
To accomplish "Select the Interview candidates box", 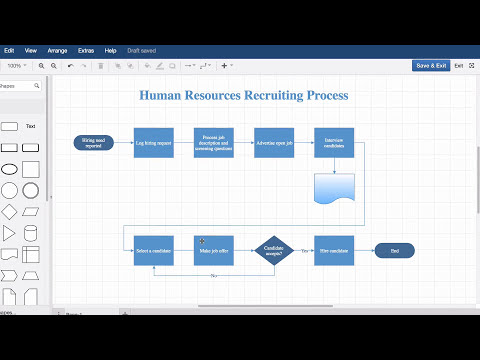I will coord(334,143).
